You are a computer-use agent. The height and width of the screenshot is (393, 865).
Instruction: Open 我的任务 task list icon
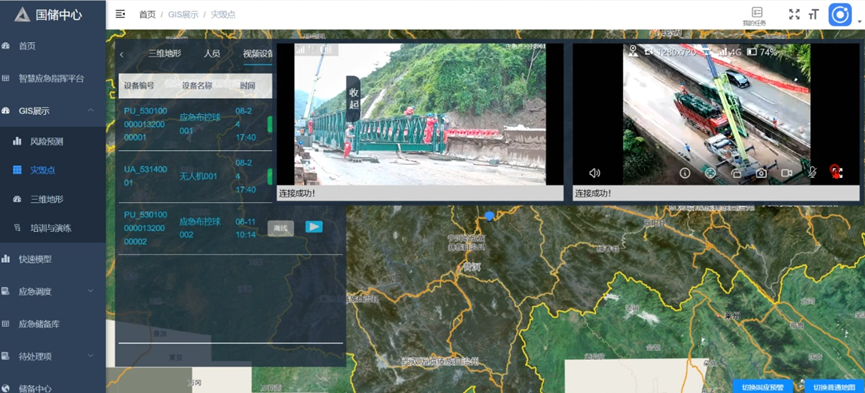pos(756,16)
